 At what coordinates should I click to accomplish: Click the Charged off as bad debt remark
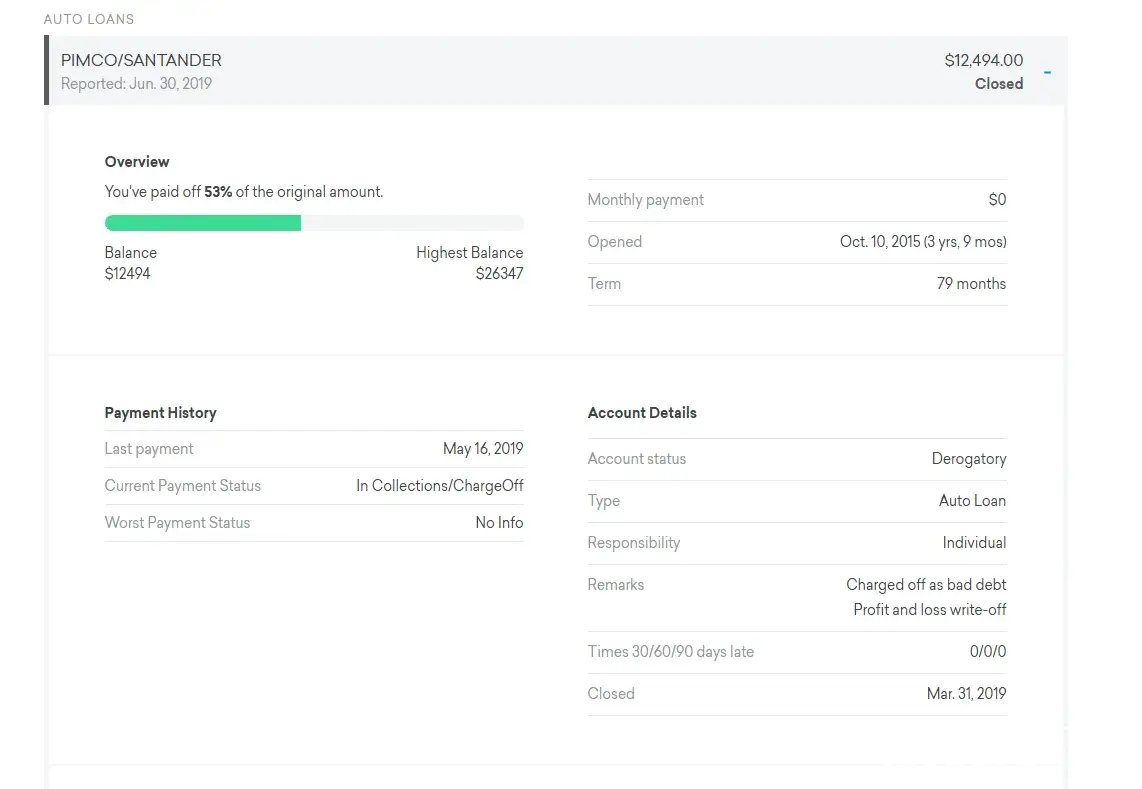925,585
